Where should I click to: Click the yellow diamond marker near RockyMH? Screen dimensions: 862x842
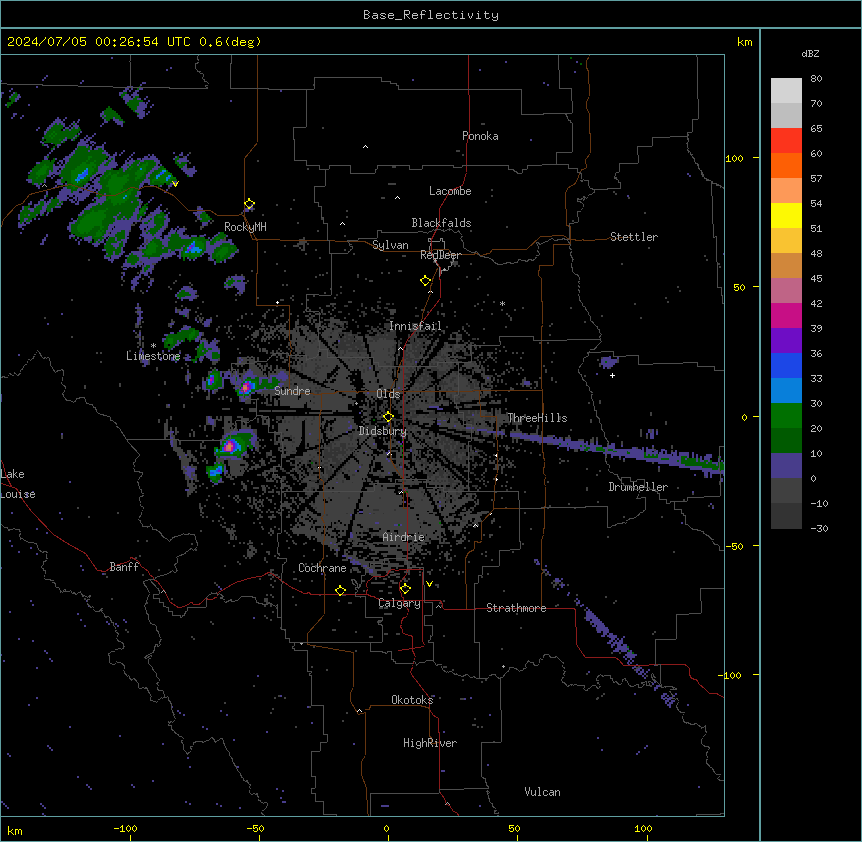[249, 204]
